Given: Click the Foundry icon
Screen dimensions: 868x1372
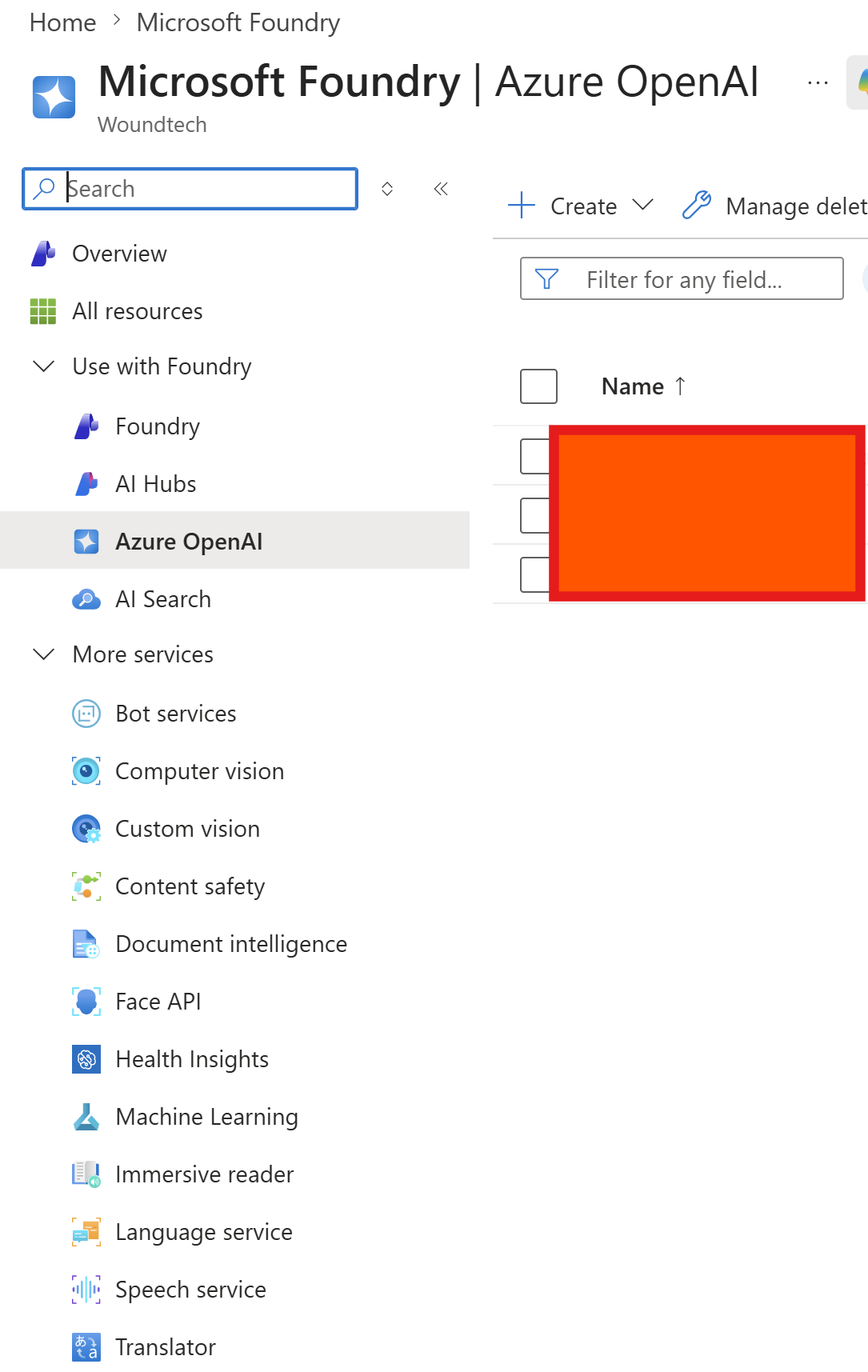Looking at the screenshot, I should coord(86,426).
